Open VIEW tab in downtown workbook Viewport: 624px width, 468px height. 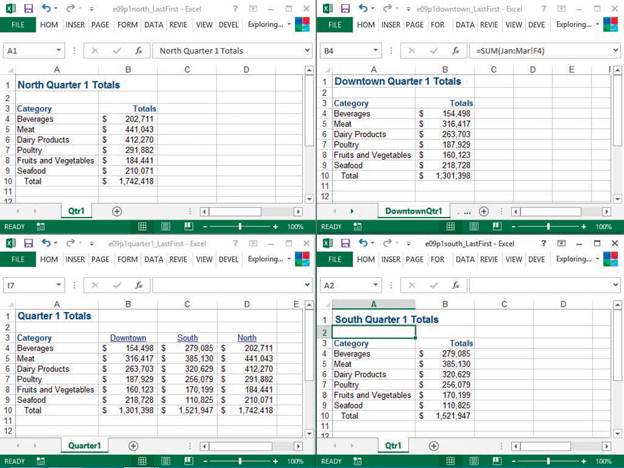(514, 25)
